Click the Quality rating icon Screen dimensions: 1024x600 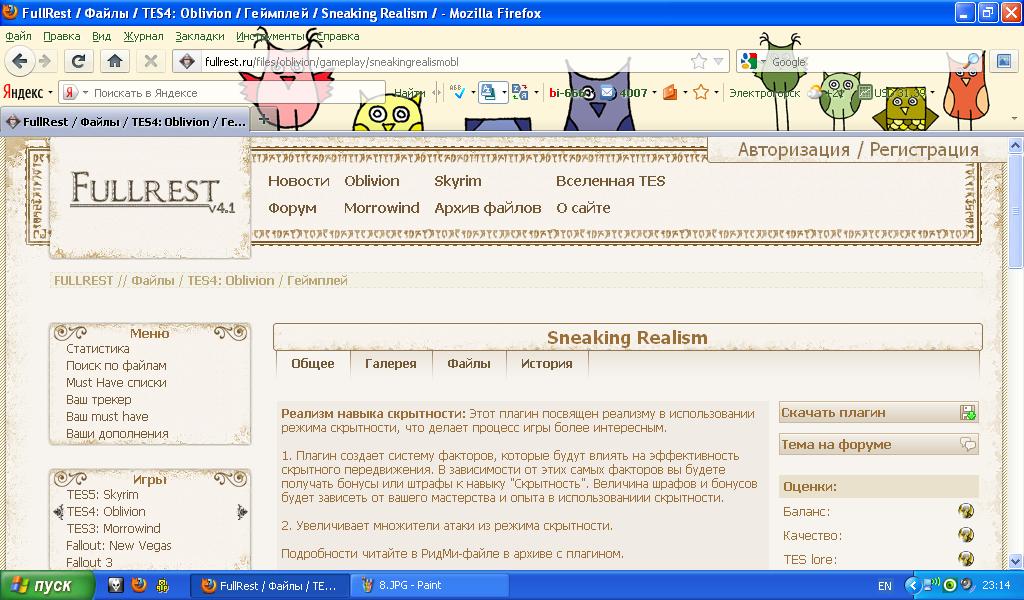(965, 535)
